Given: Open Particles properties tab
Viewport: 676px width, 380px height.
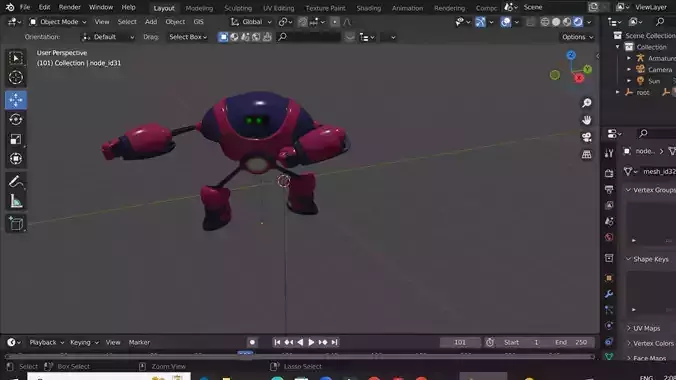Looking at the screenshot, I should point(609,310).
